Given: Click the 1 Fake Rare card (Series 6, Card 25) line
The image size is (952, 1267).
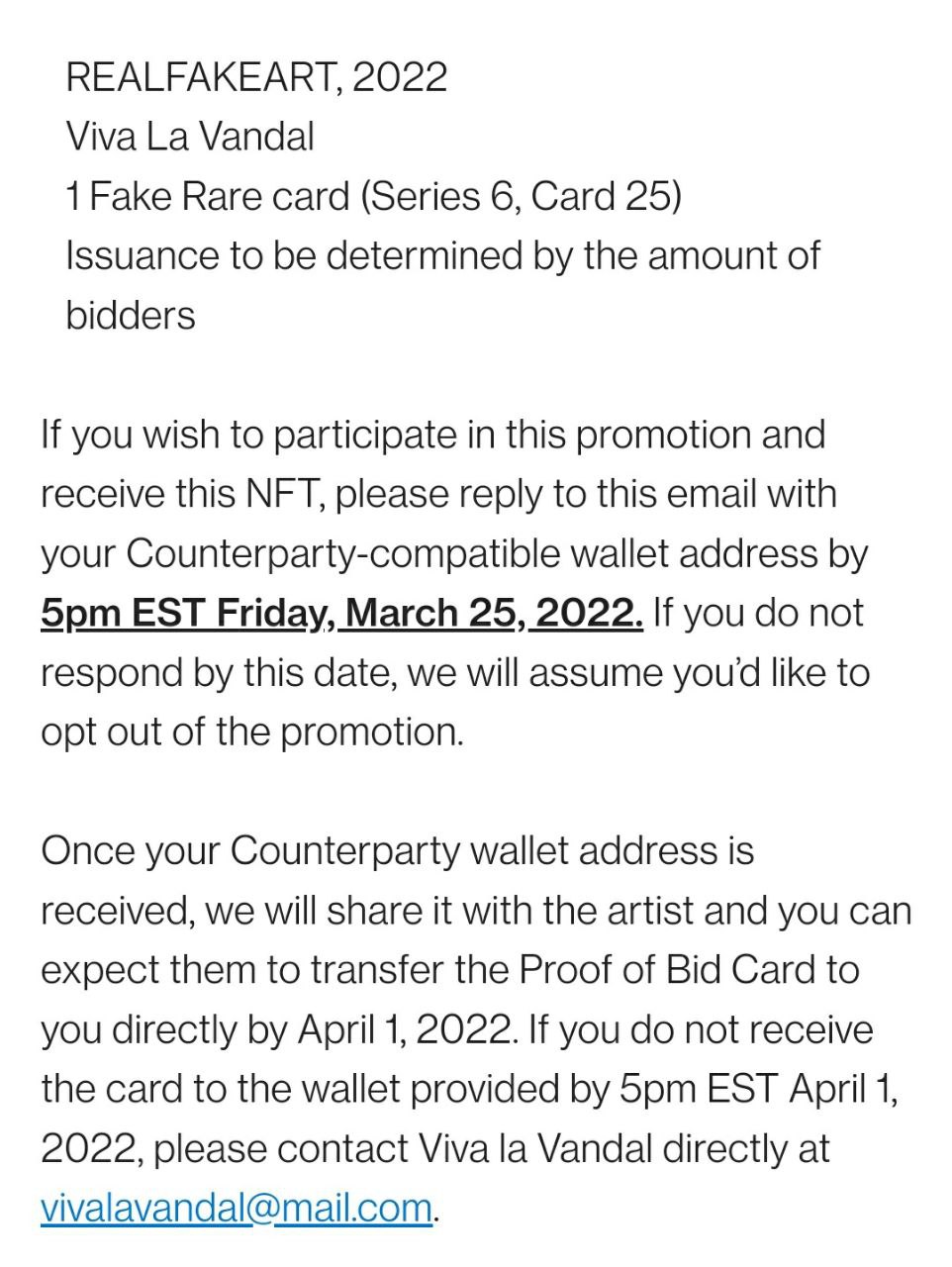Looking at the screenshot, I should (373, 196).
